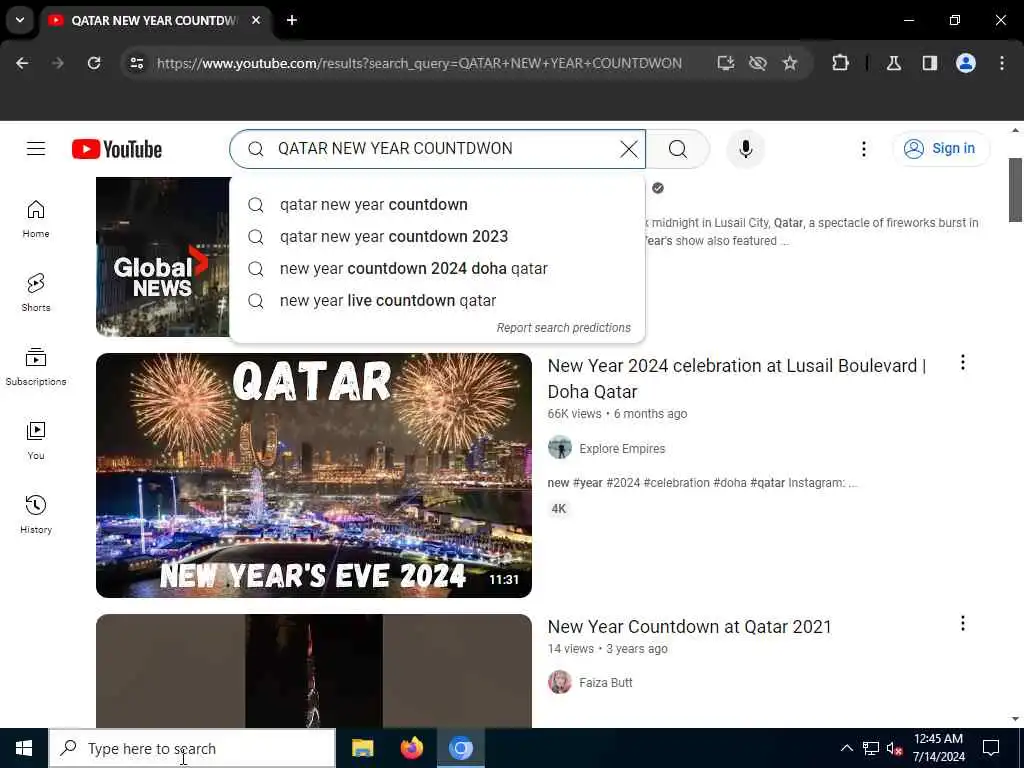
Task: Click the YouTube logo
Action: pyautogui.click(x=117, y=149)
